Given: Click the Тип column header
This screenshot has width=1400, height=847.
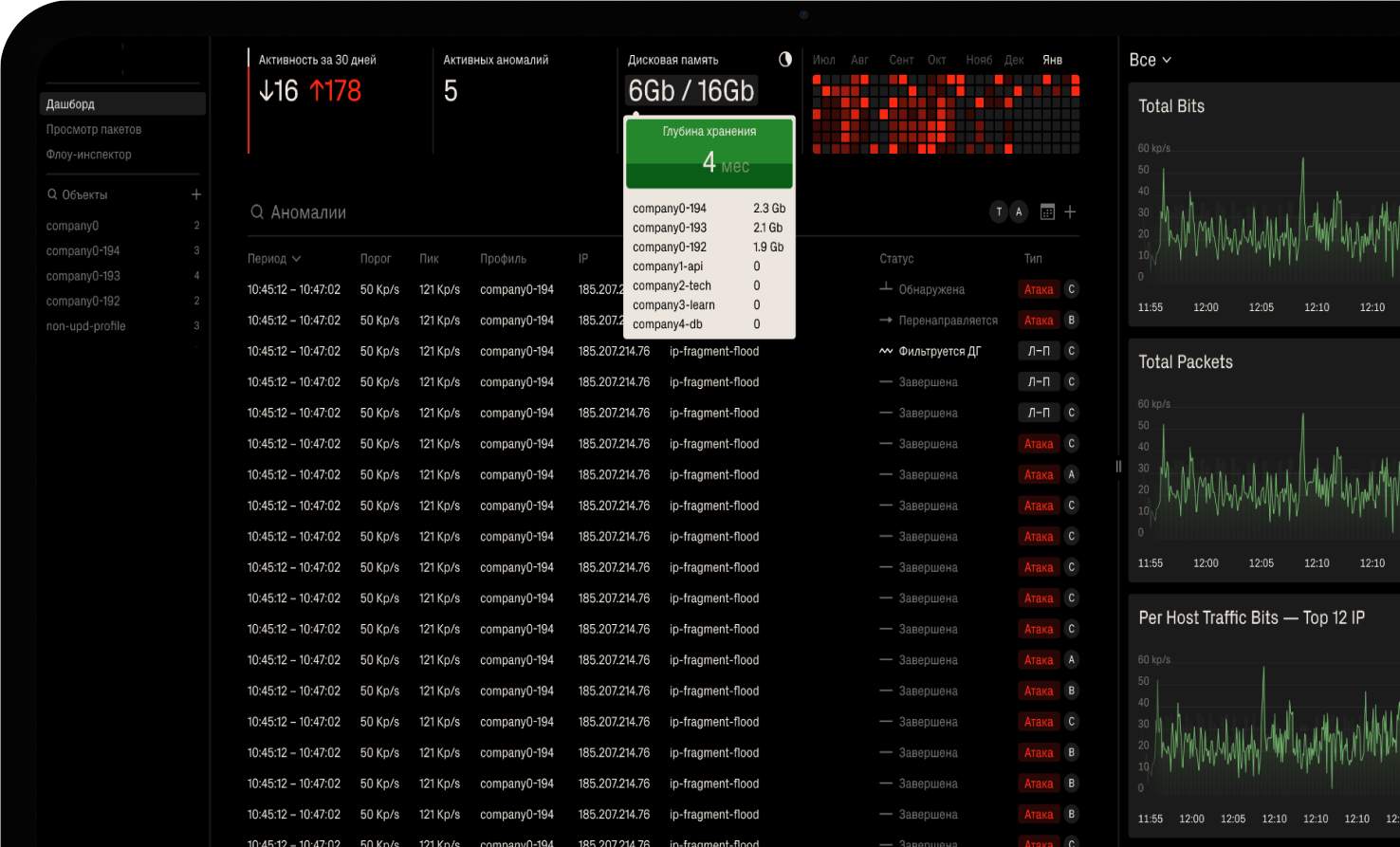Looking at the screenshot, I should coord(1033,259).
